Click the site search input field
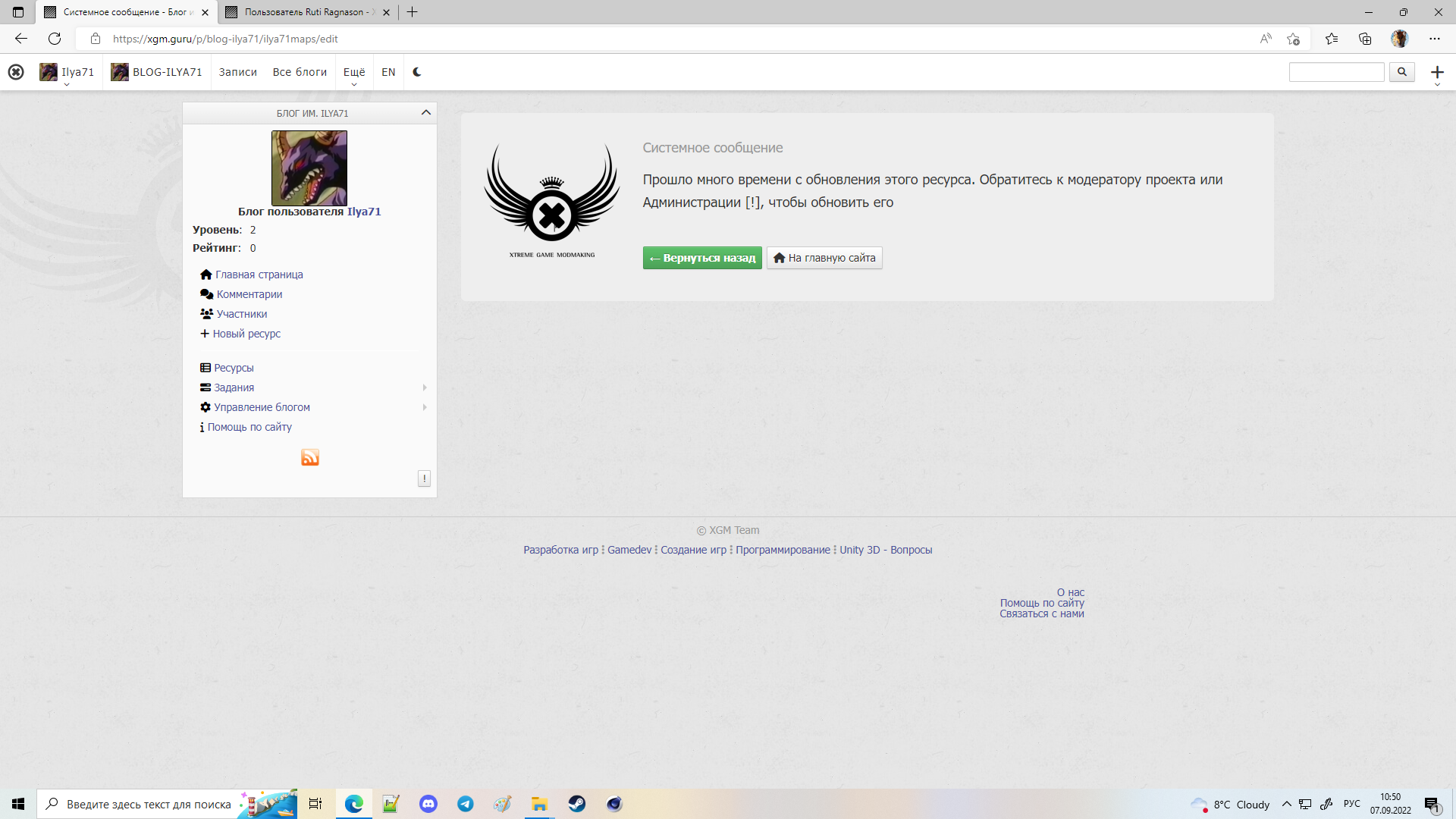The height and width of the screenshot is (819, 1456). (x=1336, y=72)
